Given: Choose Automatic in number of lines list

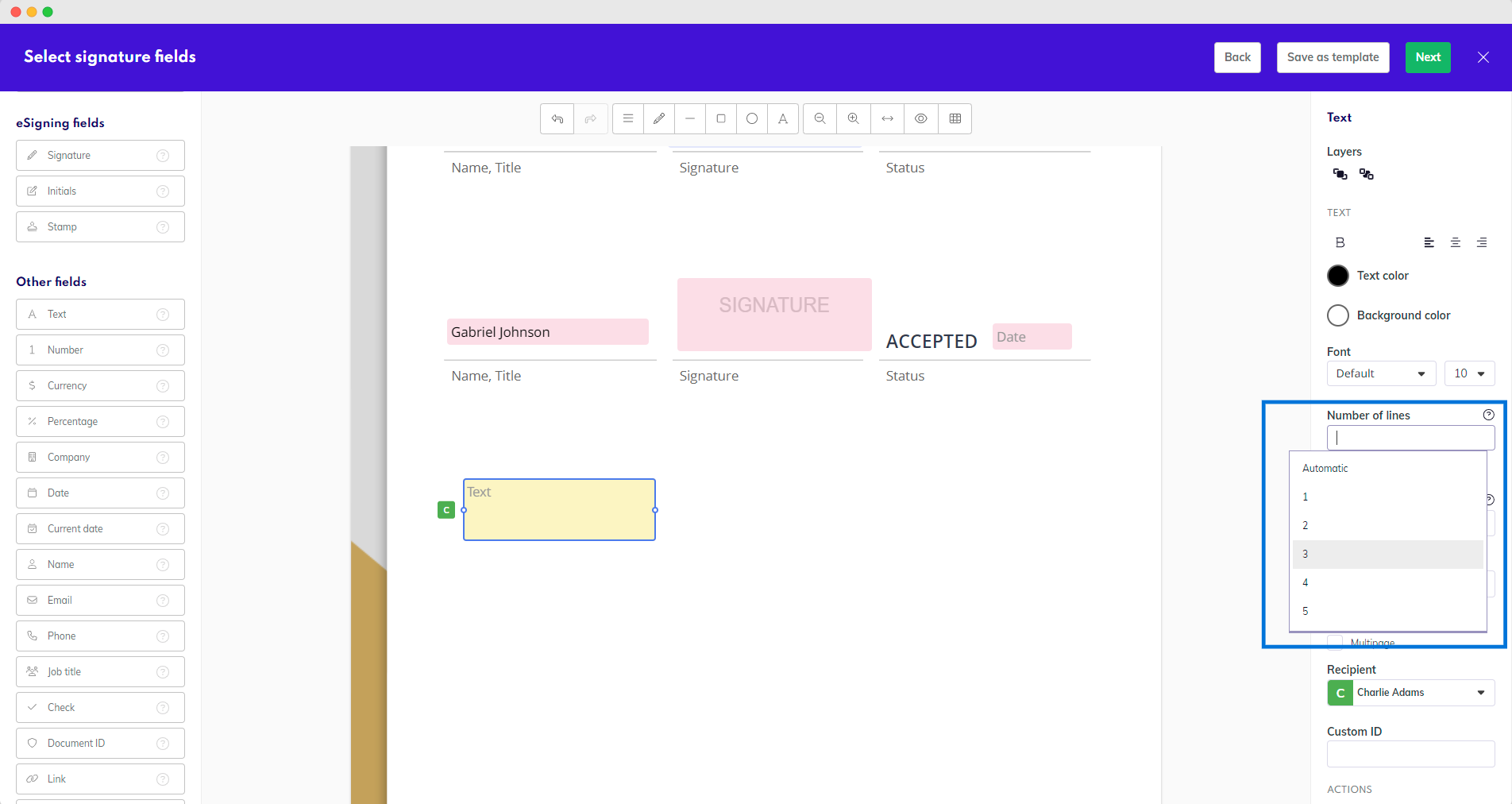Looking at the screenshot, I should click(x=1325, y=469).
